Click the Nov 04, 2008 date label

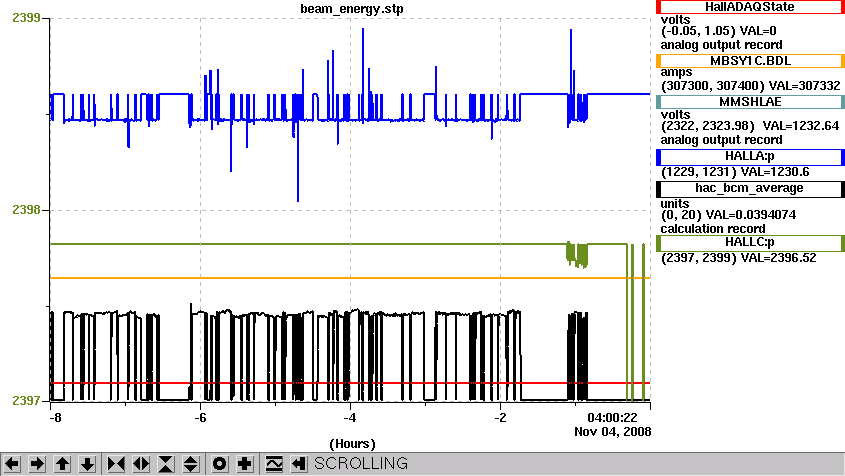[612, 432]
